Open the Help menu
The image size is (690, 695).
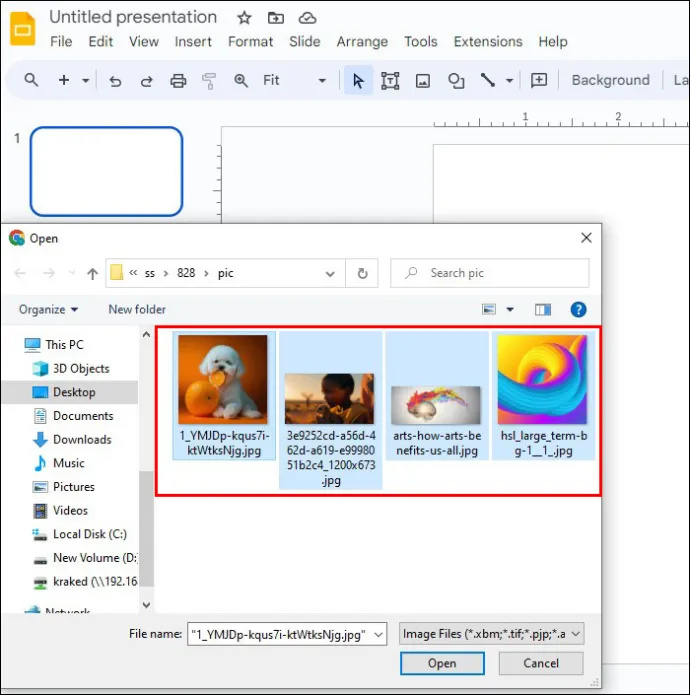tap(553, 42)
